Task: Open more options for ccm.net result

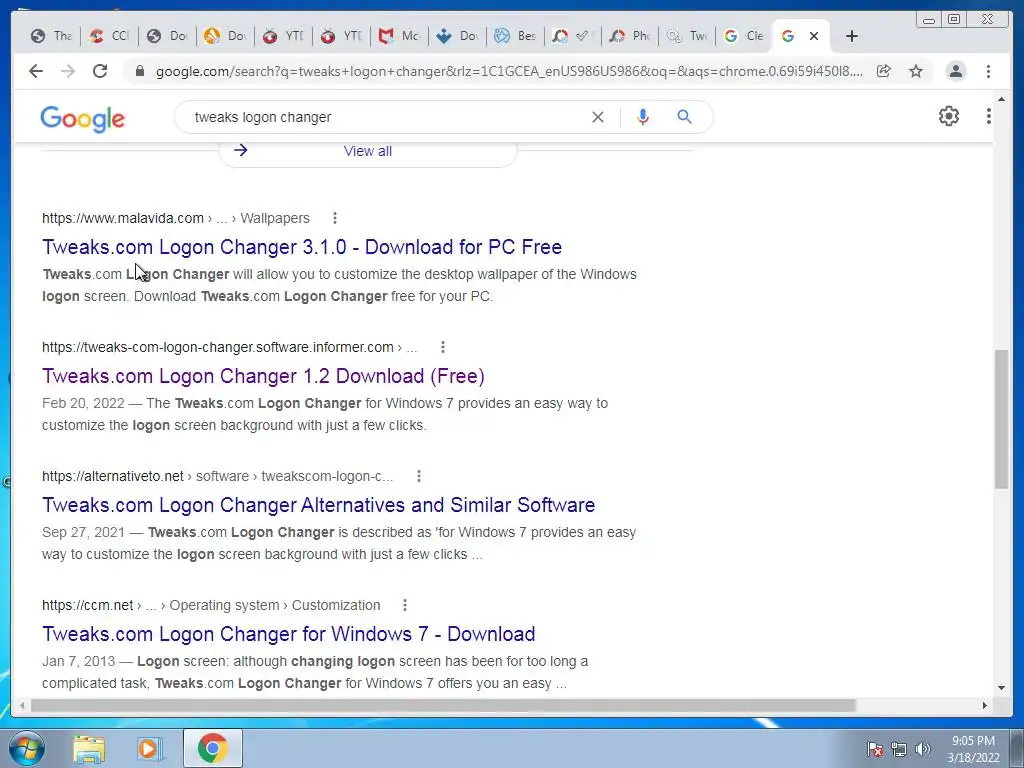Action: point(405,605)
